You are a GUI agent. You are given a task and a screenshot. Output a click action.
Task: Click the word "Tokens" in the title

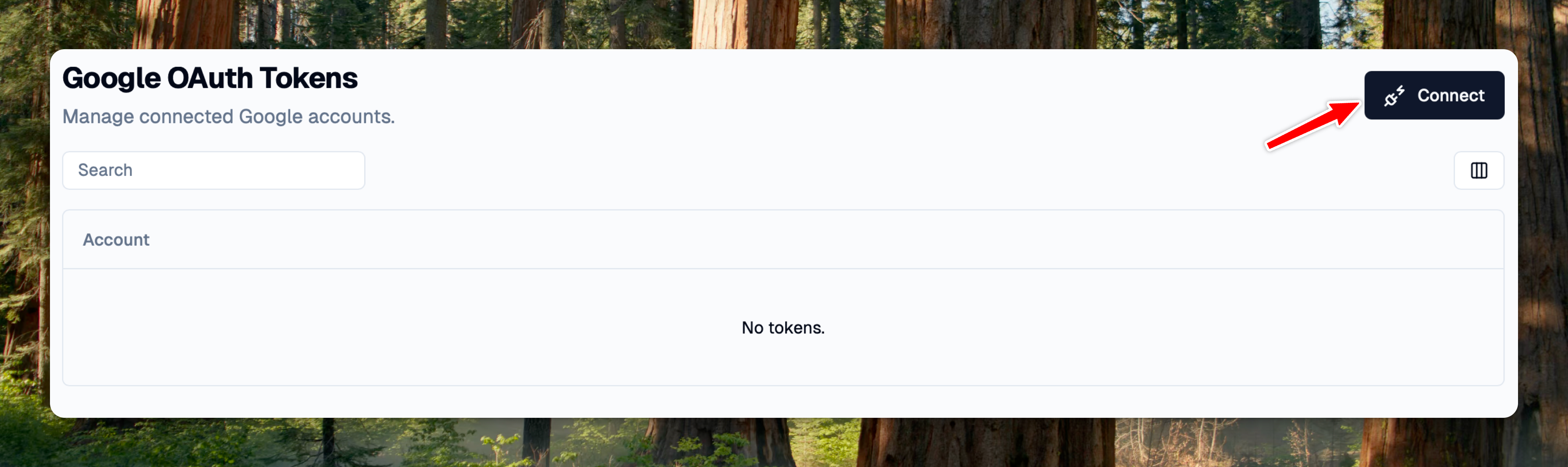pos(309,78)
